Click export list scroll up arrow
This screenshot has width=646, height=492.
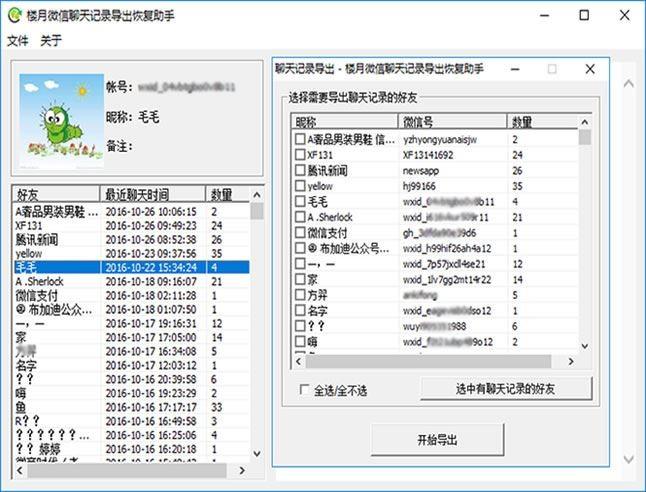pyautogui.click(x=585, y=122)
